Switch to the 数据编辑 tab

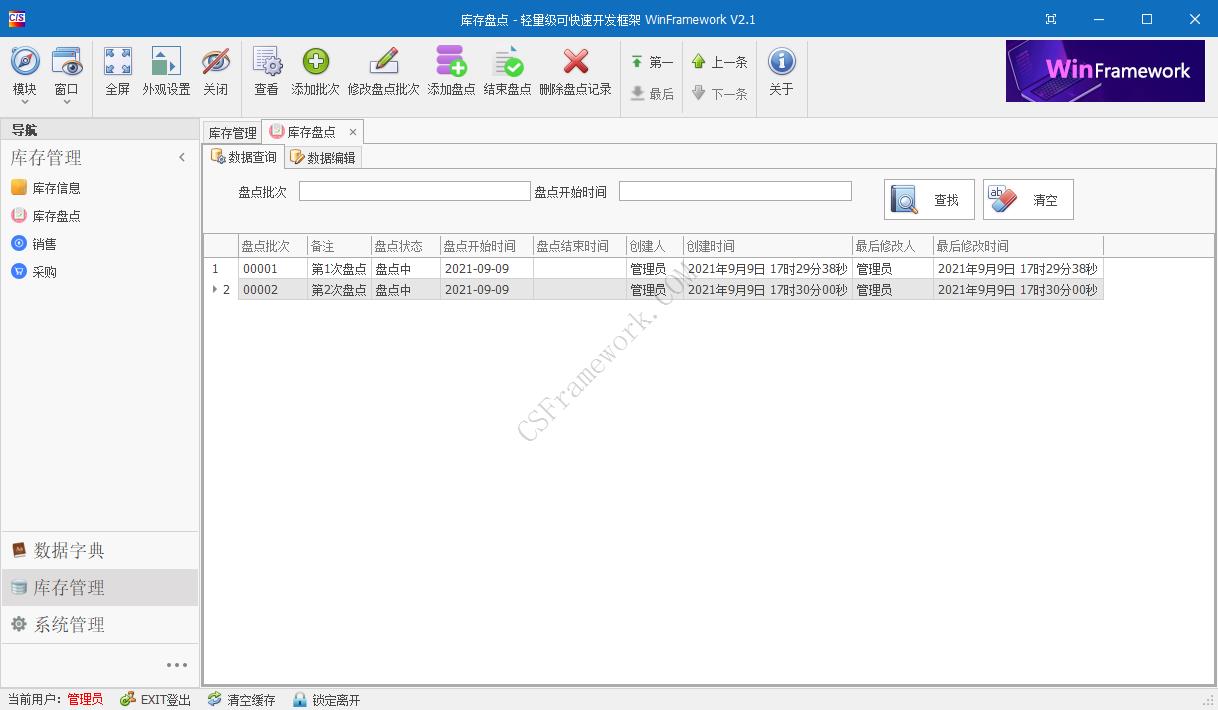click(322, 156)
